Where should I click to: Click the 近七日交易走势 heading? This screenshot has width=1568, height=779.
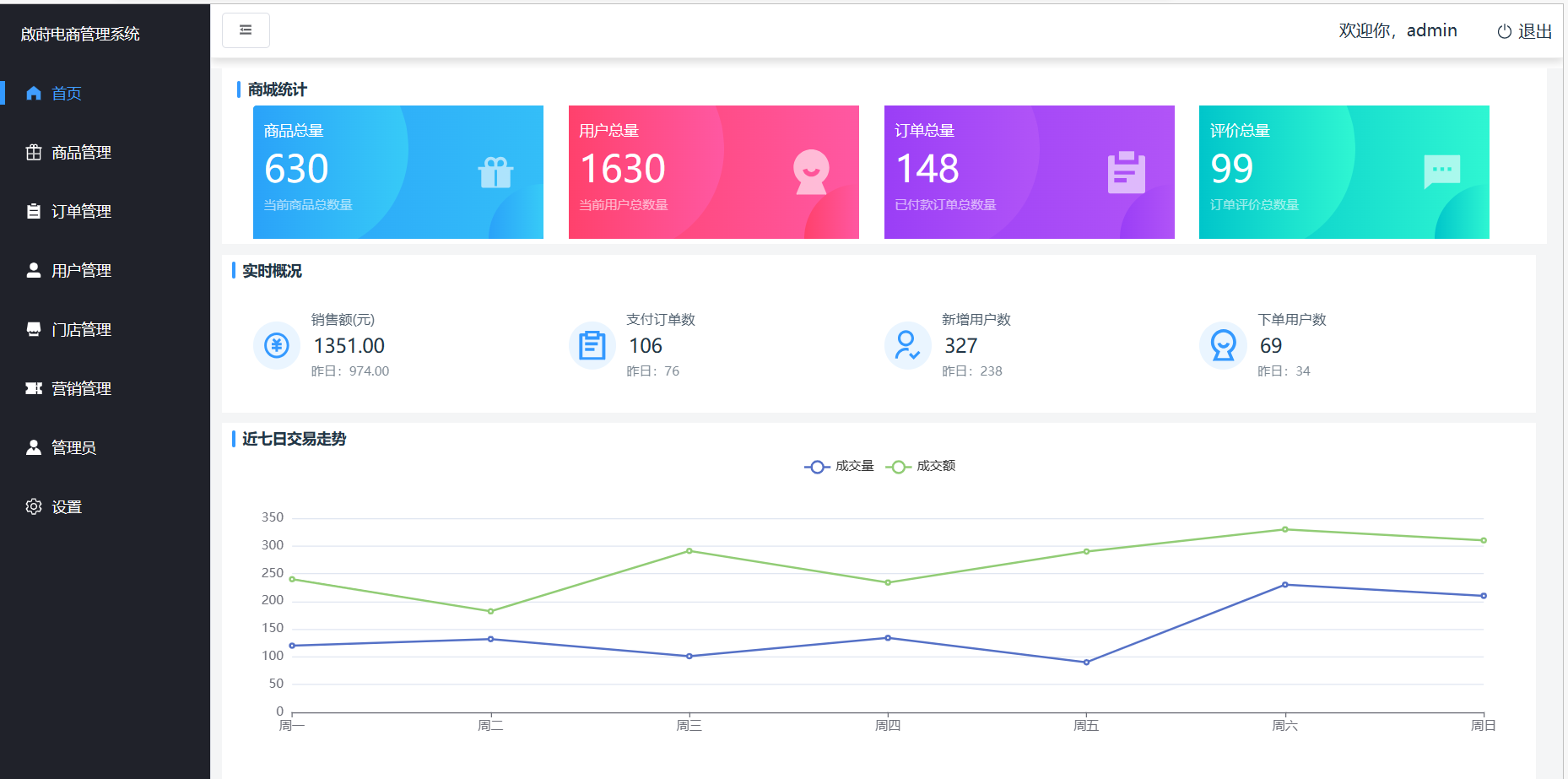pos(294,439)
